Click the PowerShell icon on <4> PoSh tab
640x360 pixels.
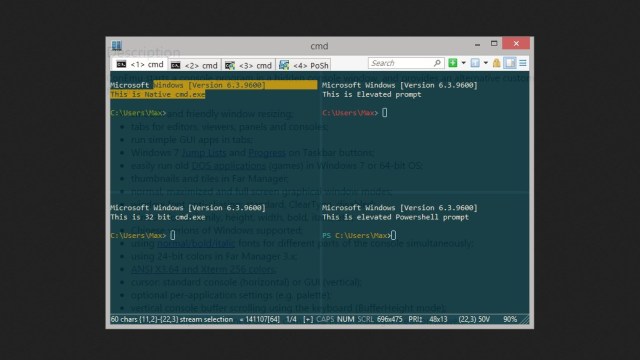(x=284, y=65)
